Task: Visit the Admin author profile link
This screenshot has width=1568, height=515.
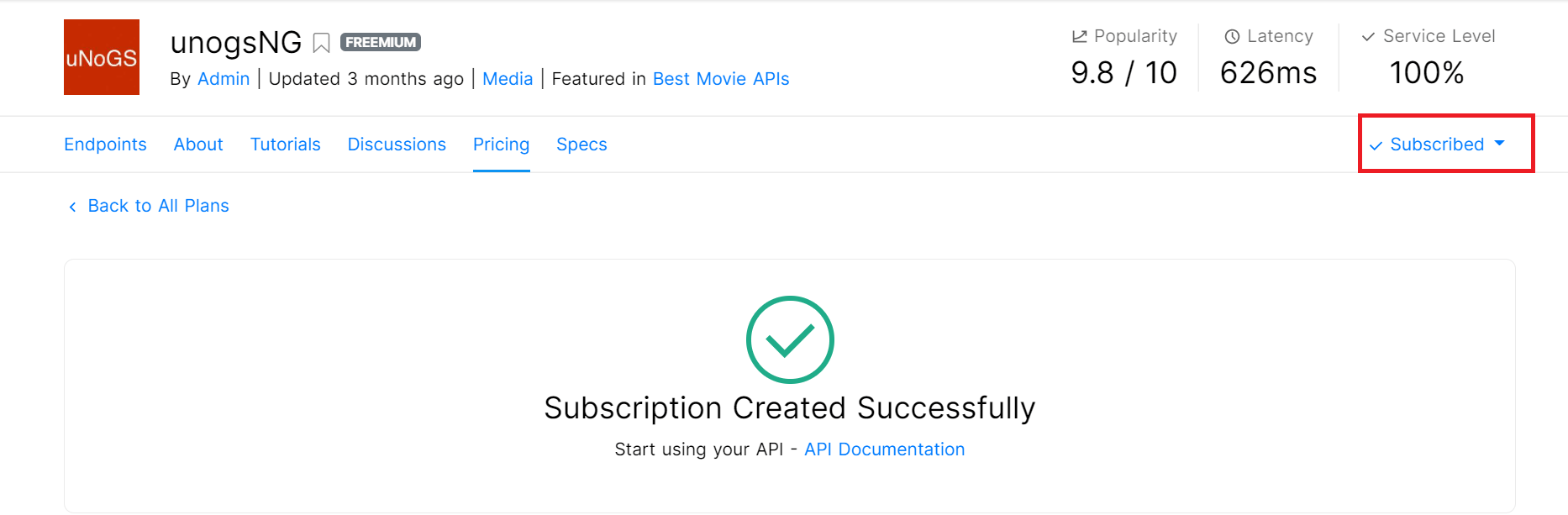Action: 224,79
